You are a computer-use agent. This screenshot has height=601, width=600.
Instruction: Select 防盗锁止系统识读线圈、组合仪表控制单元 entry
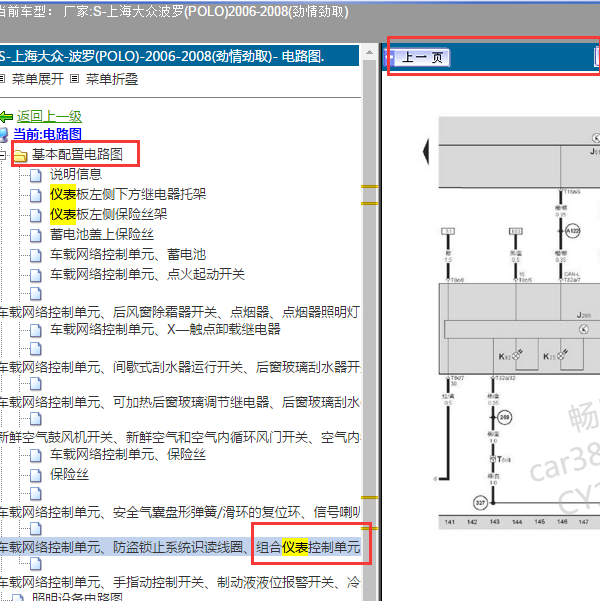(179, 547)
